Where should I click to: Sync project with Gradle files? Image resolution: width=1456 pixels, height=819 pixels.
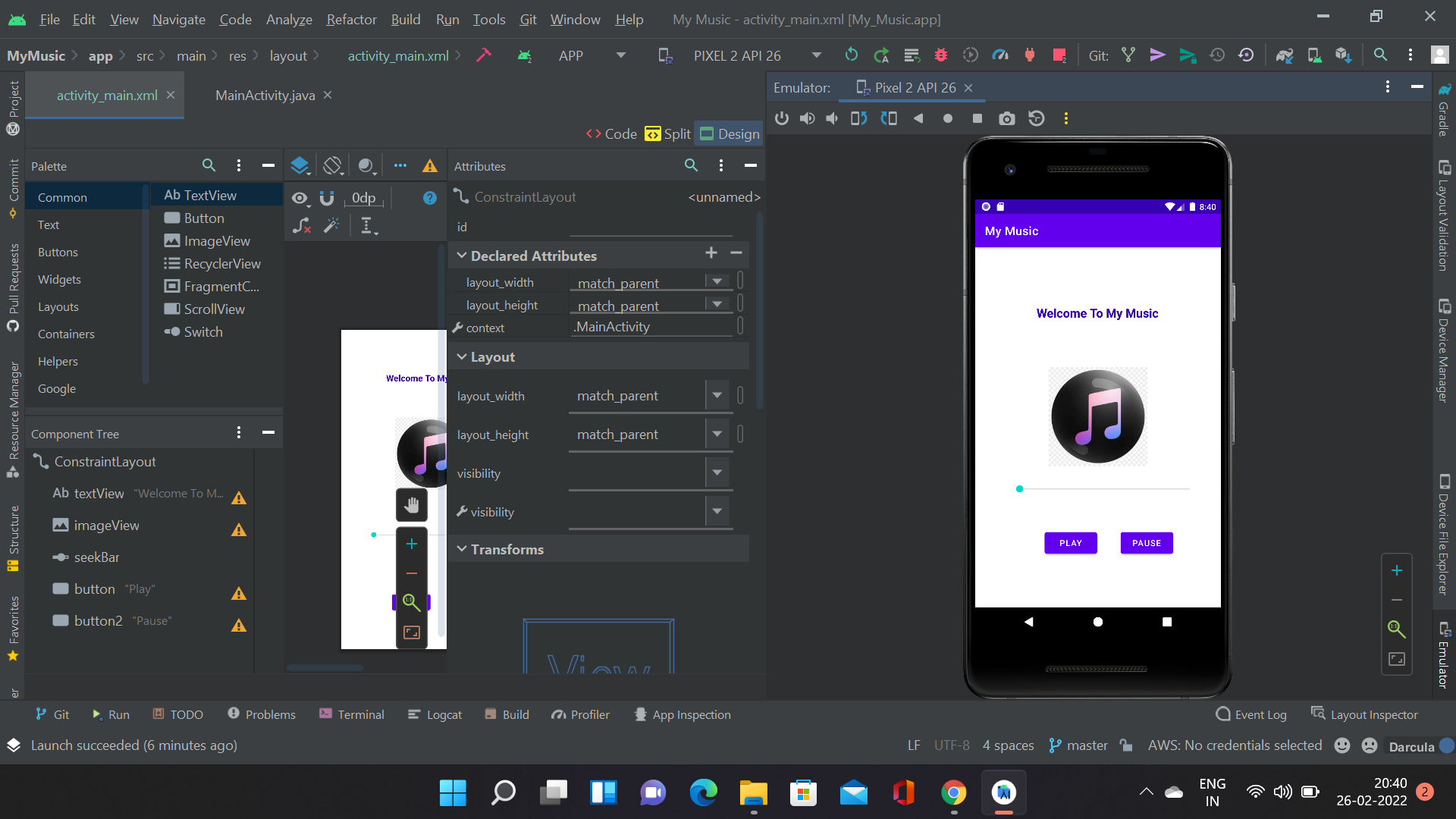1285,55
